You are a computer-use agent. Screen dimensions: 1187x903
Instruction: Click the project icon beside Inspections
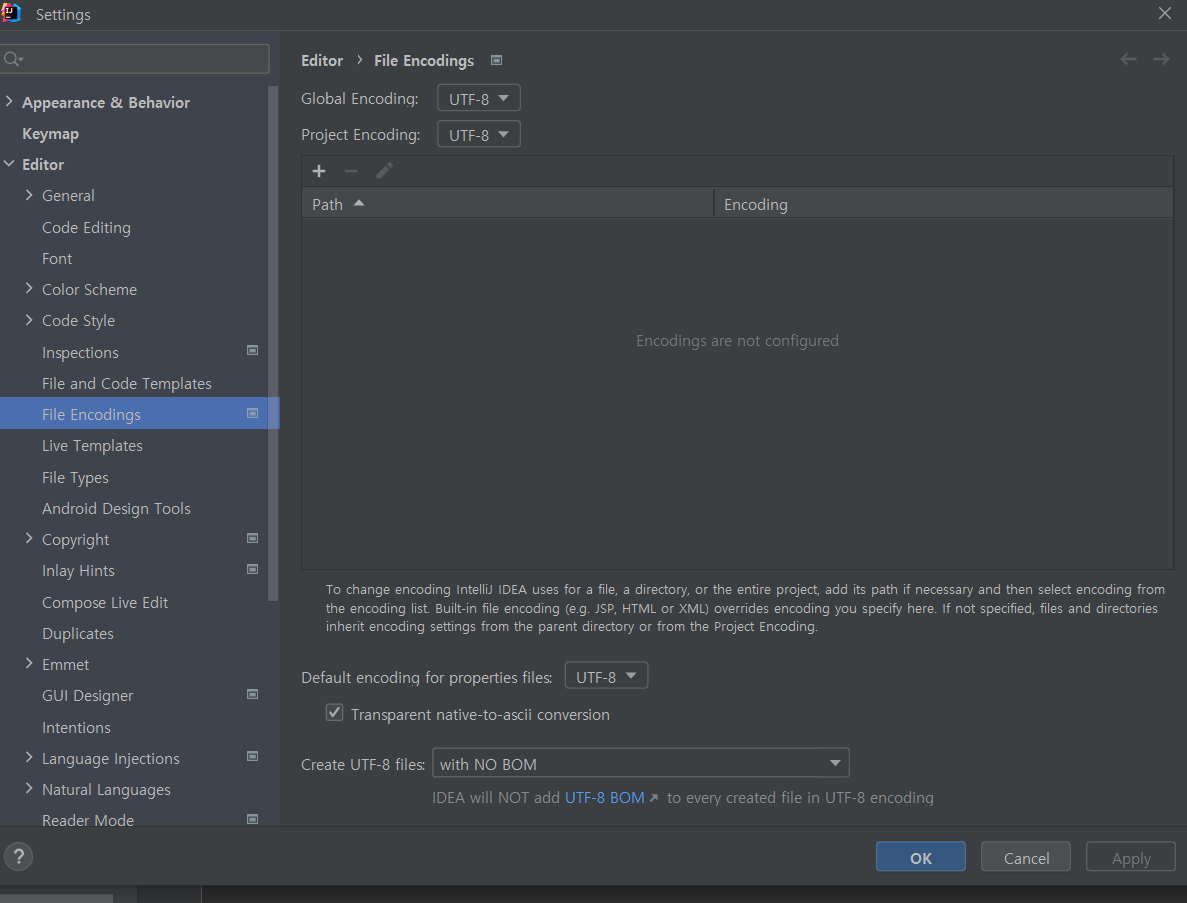[x=253, y=350]
